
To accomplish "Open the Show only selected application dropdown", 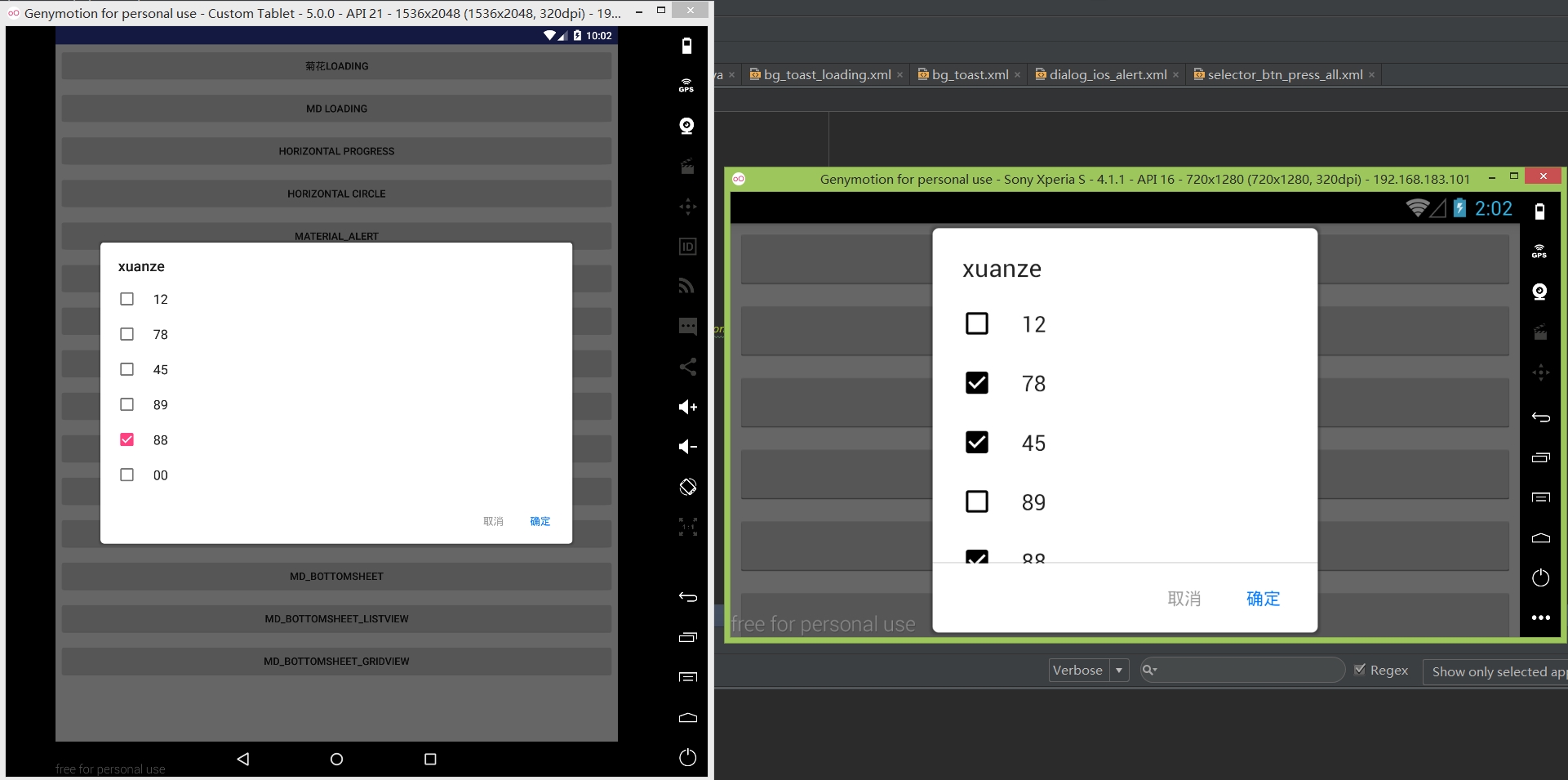I will pos(1495,671).
